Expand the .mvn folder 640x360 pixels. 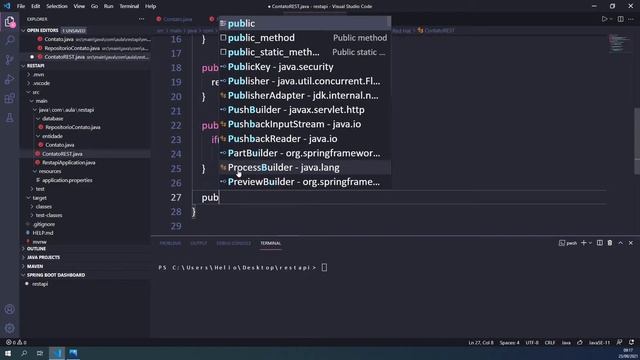[38, 75]
